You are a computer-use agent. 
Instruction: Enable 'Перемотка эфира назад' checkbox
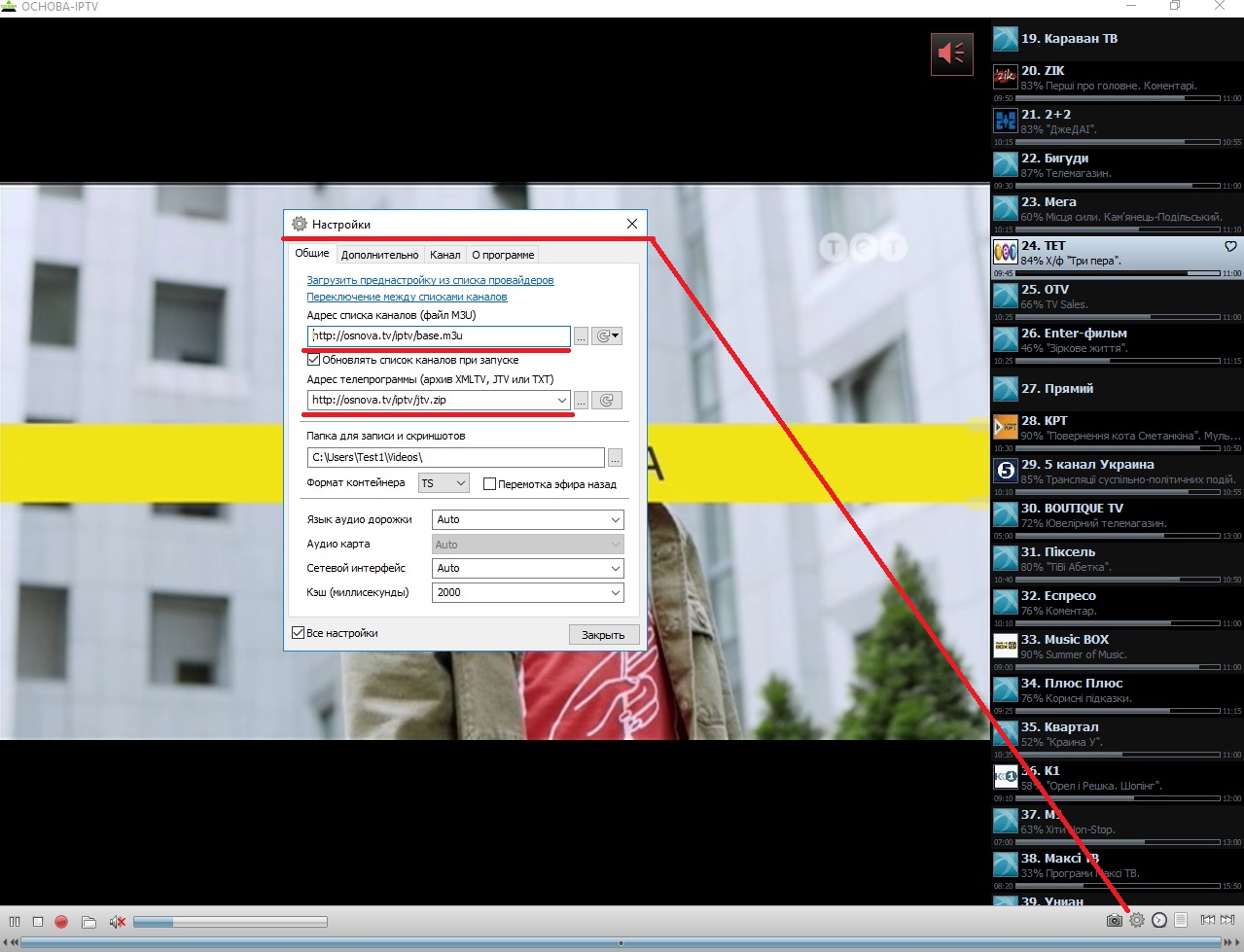(x=490, y=484)
